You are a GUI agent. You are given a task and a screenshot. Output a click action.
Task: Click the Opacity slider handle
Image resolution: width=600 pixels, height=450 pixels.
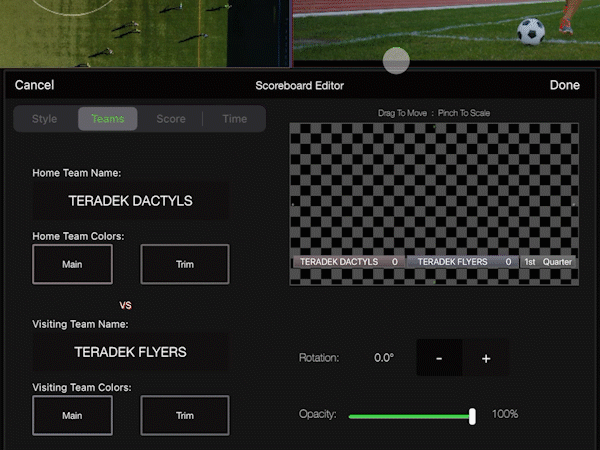tap(472, 415)
